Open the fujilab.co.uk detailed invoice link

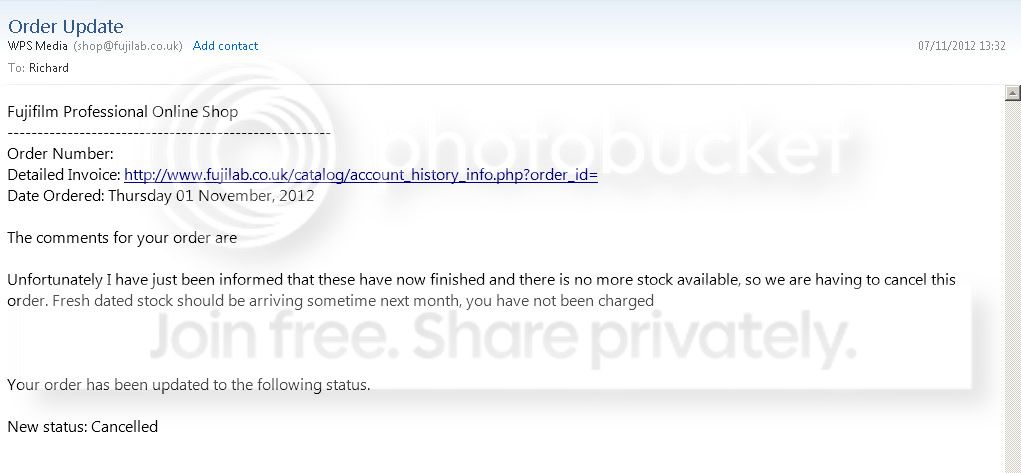[361, 175]
